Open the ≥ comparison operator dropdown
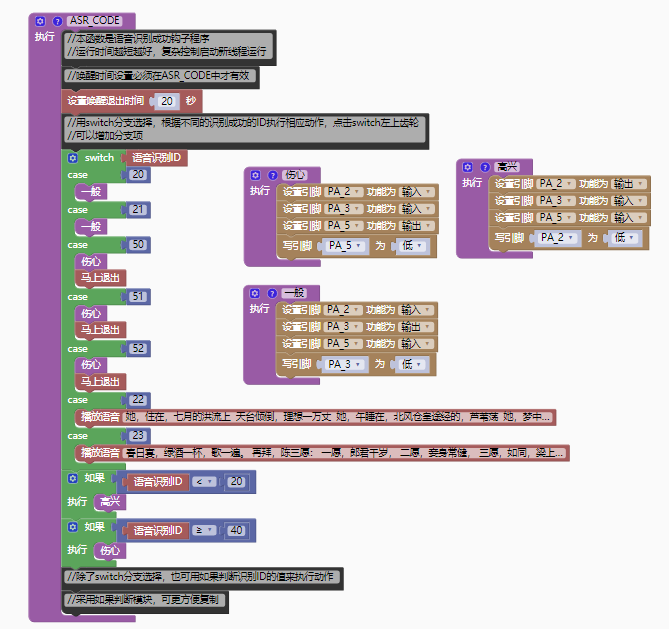This screenshot has width=669, height=629. pyautogui.click(x=204, y=530)
